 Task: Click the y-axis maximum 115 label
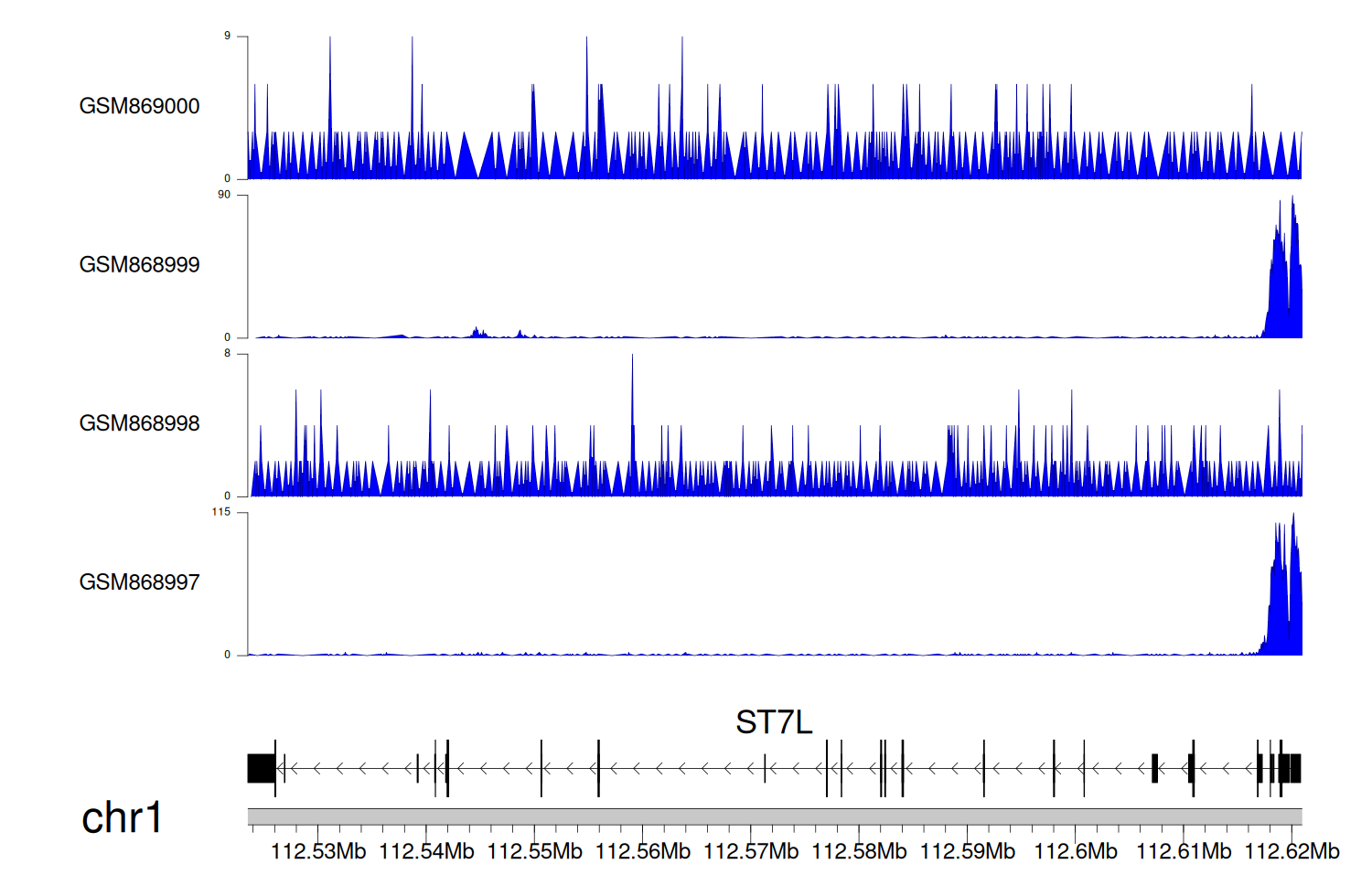click(220, 512)
